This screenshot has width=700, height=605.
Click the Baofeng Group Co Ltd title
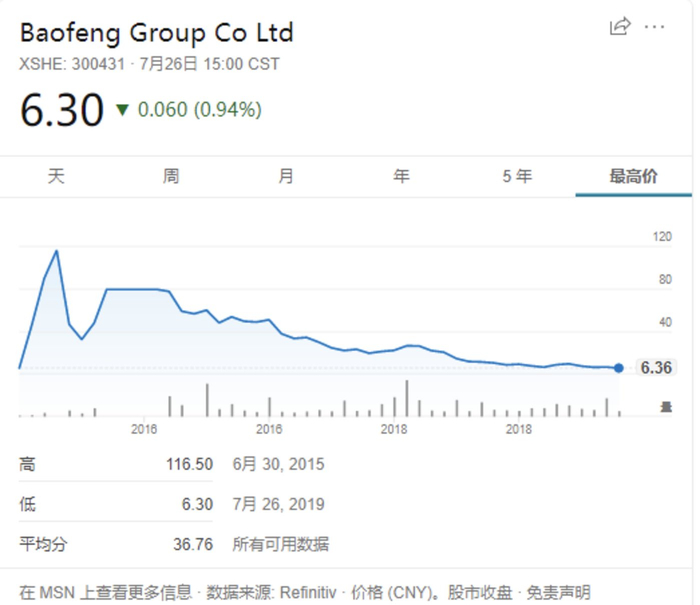157,33
